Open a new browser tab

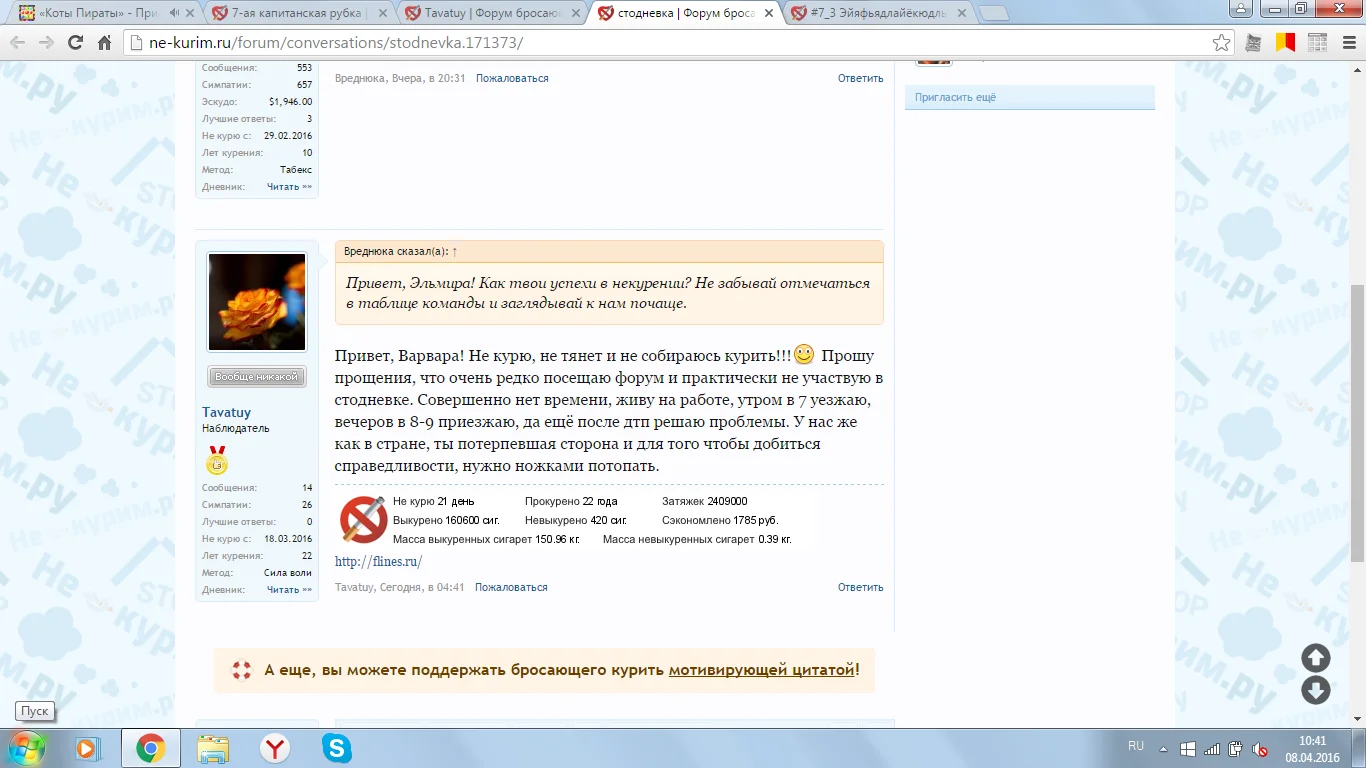click(x=994, y=13)
